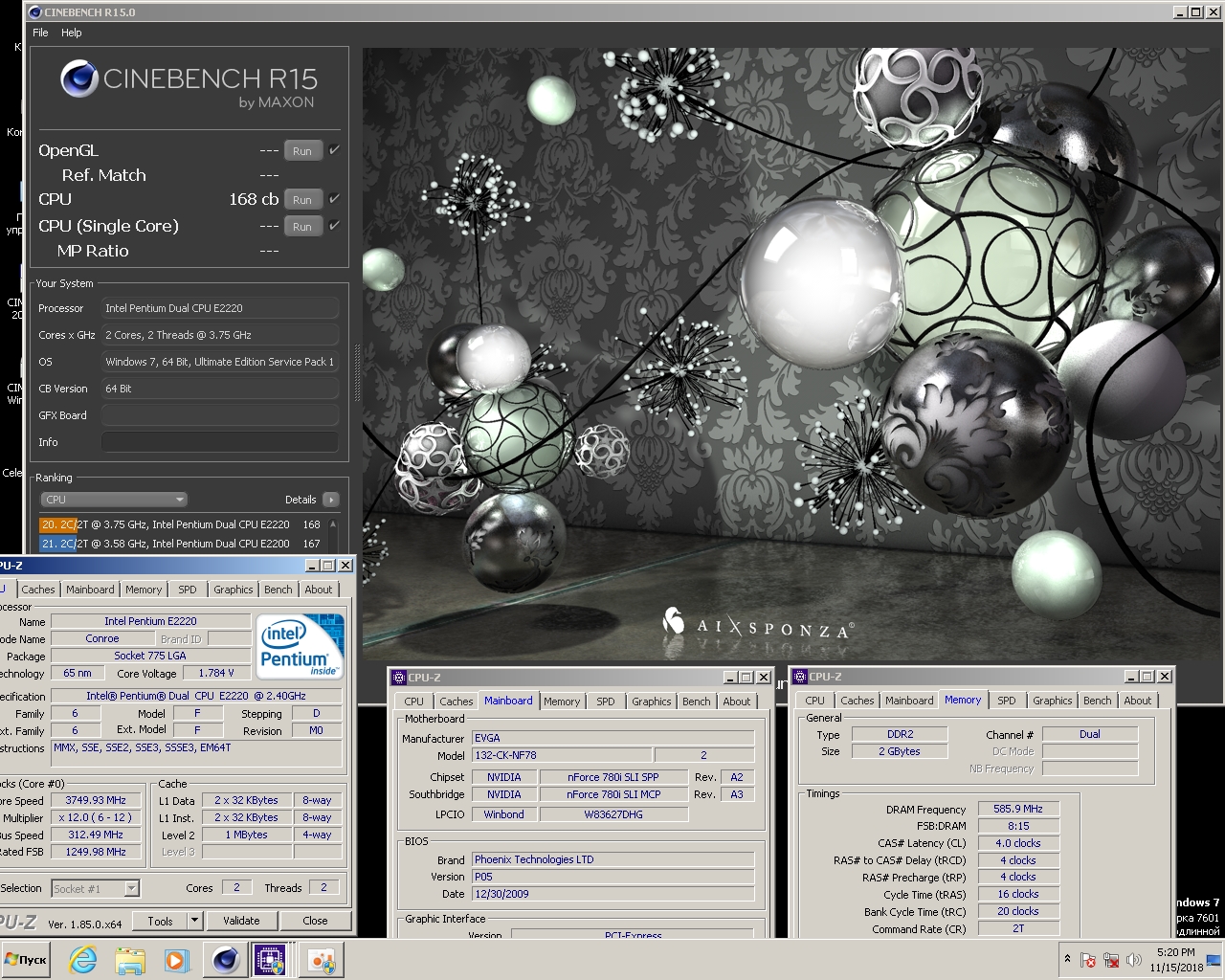Open the paint-like app with shield in taskbar
Viewport: 1225px width, 980px height.
tap(322, 959)
